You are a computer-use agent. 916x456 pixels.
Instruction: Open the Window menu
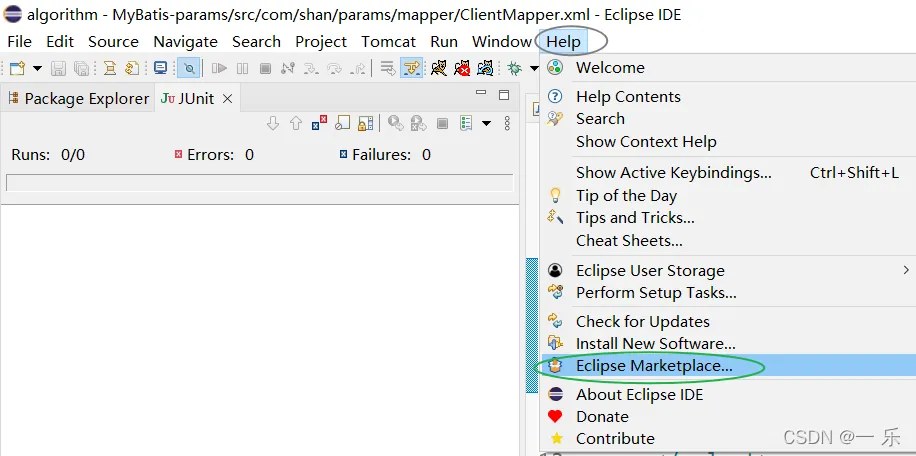[502, 42]
